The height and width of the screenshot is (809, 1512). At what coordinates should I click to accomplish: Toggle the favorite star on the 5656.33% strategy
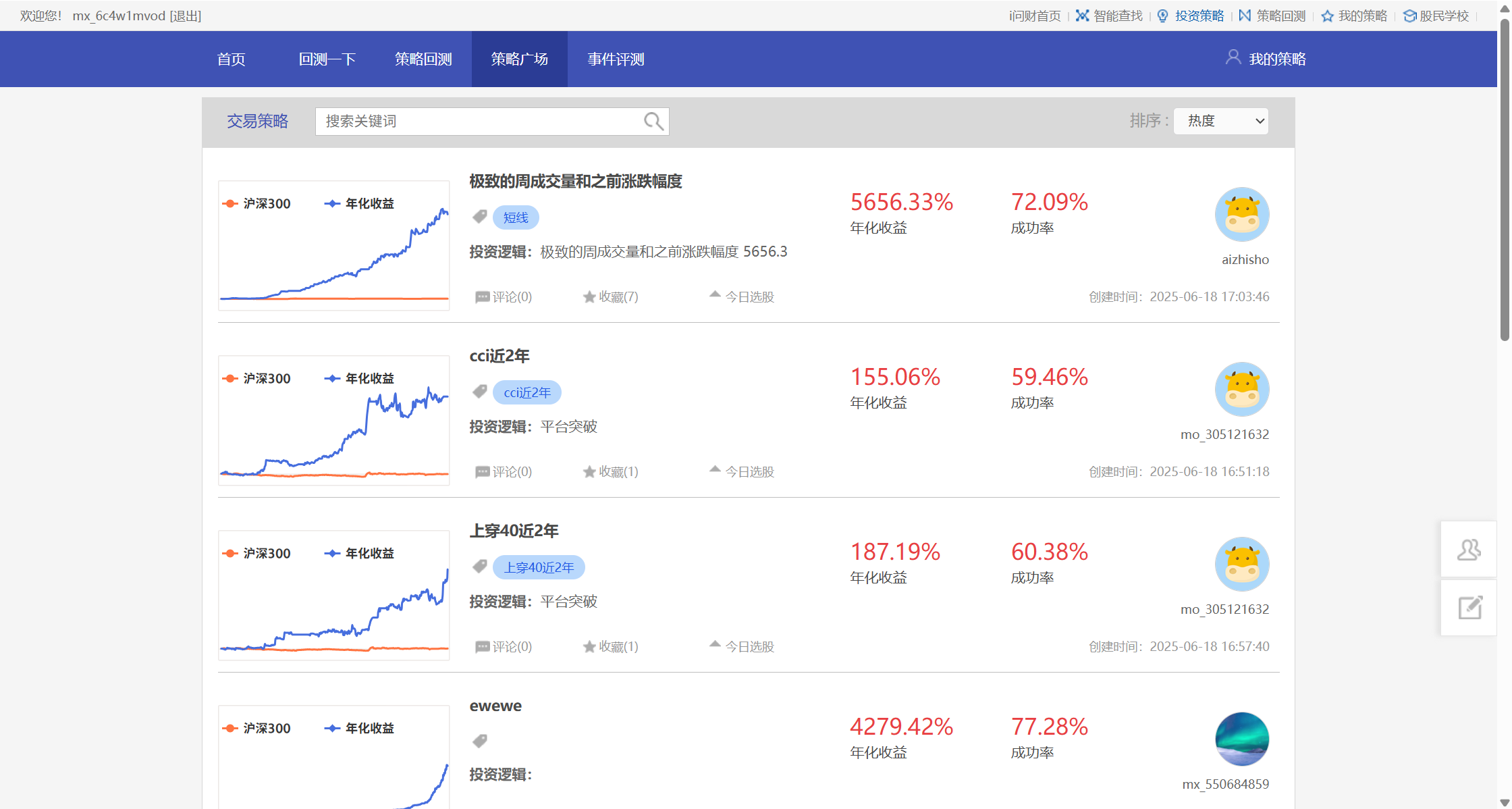coord(589,297)
